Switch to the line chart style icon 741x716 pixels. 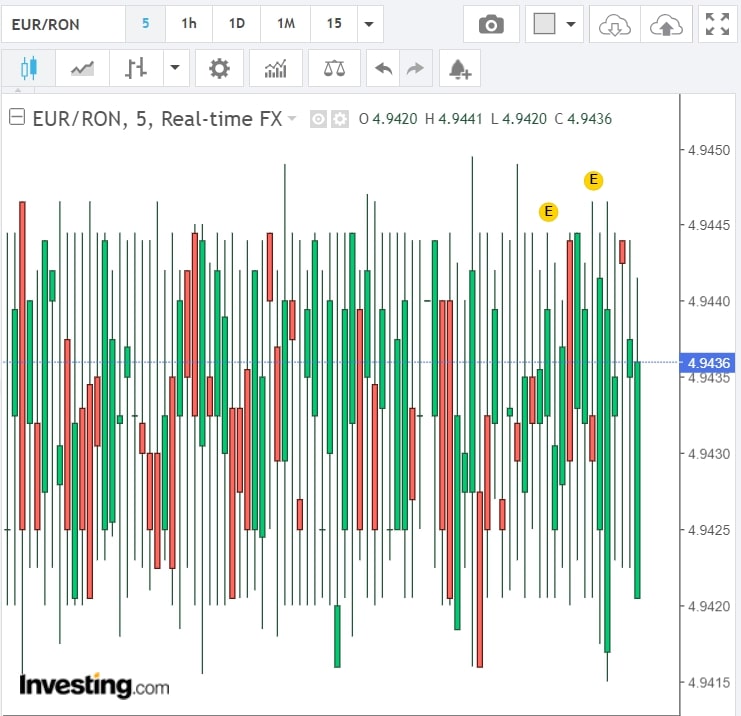pyautogui.click(x=82, y=68)
